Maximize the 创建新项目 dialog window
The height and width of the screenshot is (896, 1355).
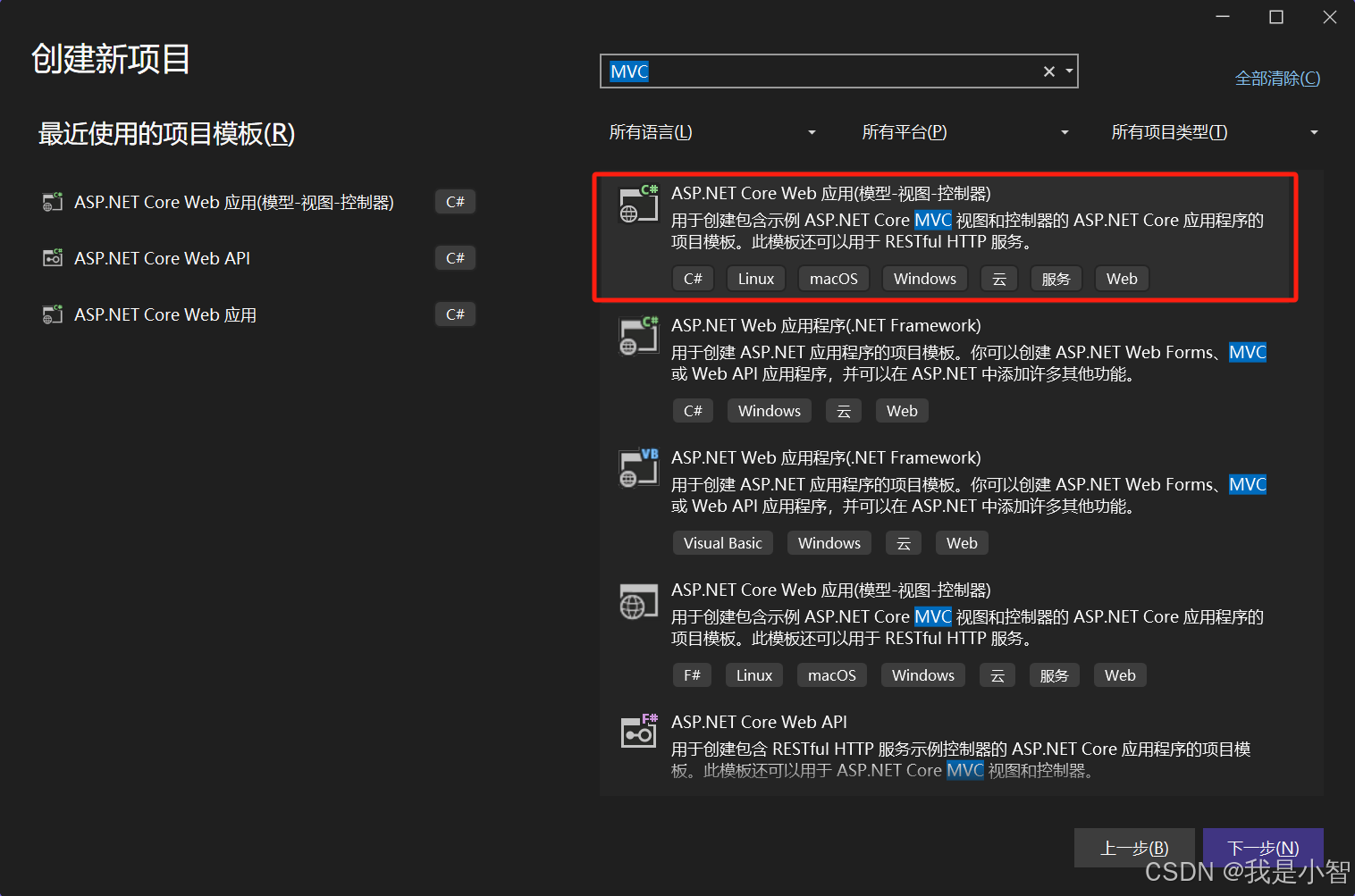tap(1276, 17)
